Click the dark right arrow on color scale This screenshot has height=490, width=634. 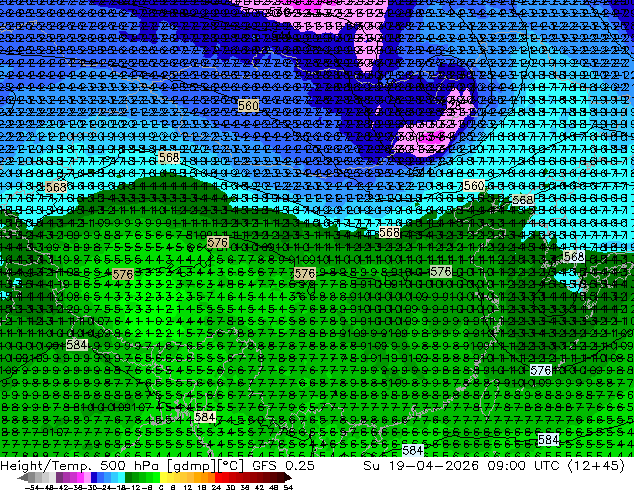[x=288, y=478]
